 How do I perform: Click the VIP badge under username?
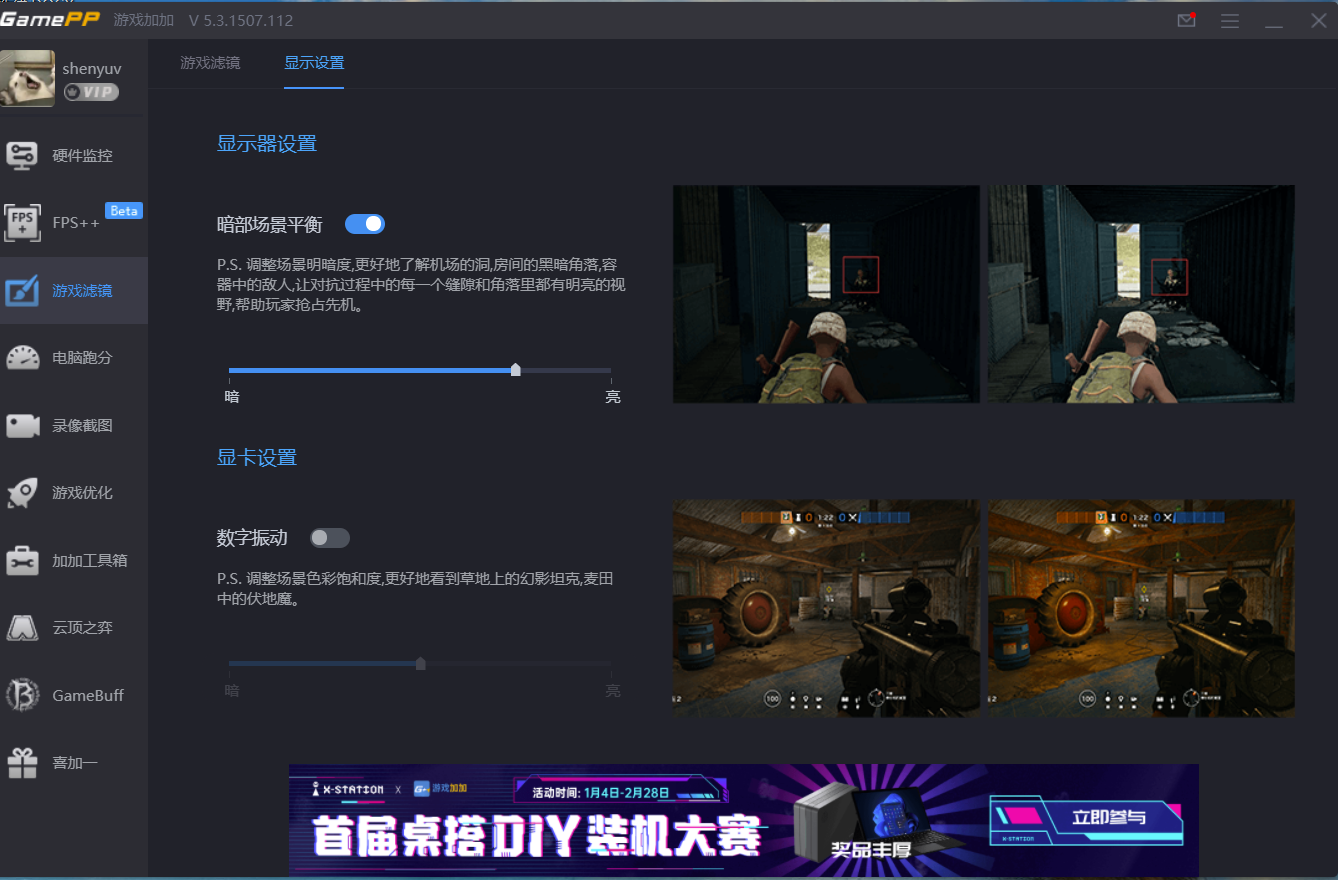click(91, 92)
